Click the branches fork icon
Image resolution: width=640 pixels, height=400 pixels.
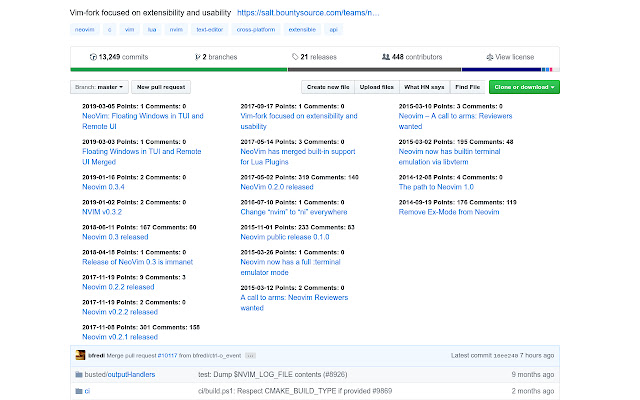point(198,58)
